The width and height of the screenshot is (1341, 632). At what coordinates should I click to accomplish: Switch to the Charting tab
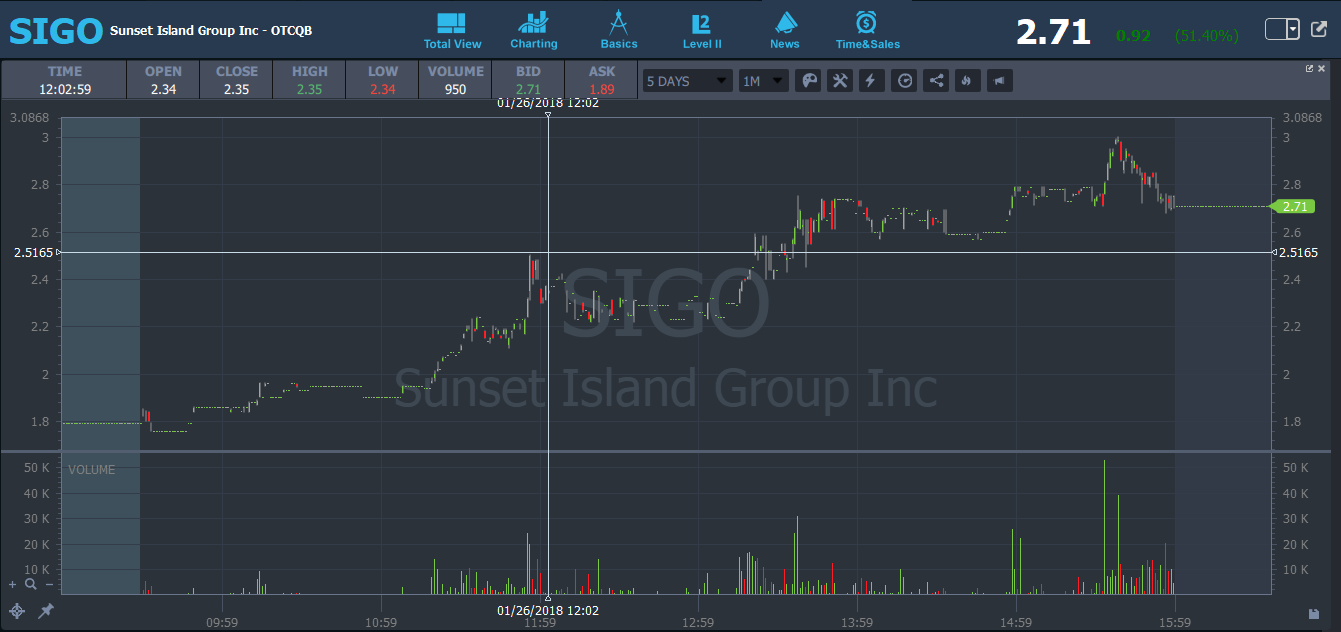tap(534, 30)
